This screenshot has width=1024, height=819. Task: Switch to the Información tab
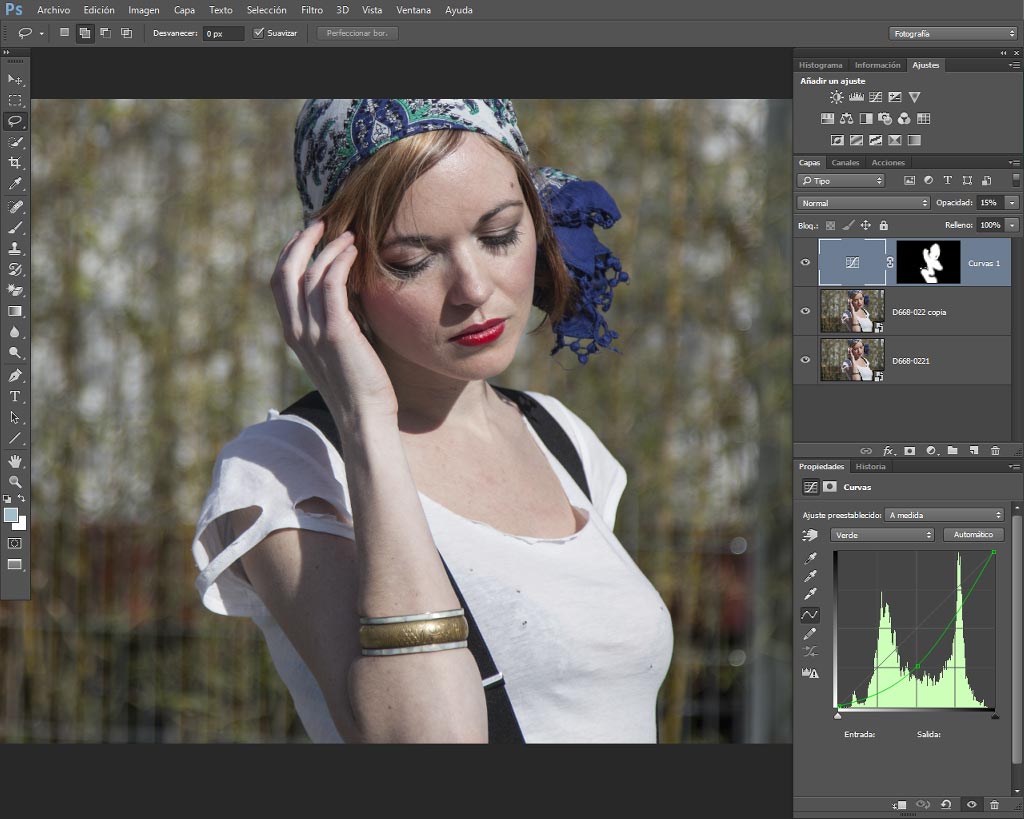[877, 65]
